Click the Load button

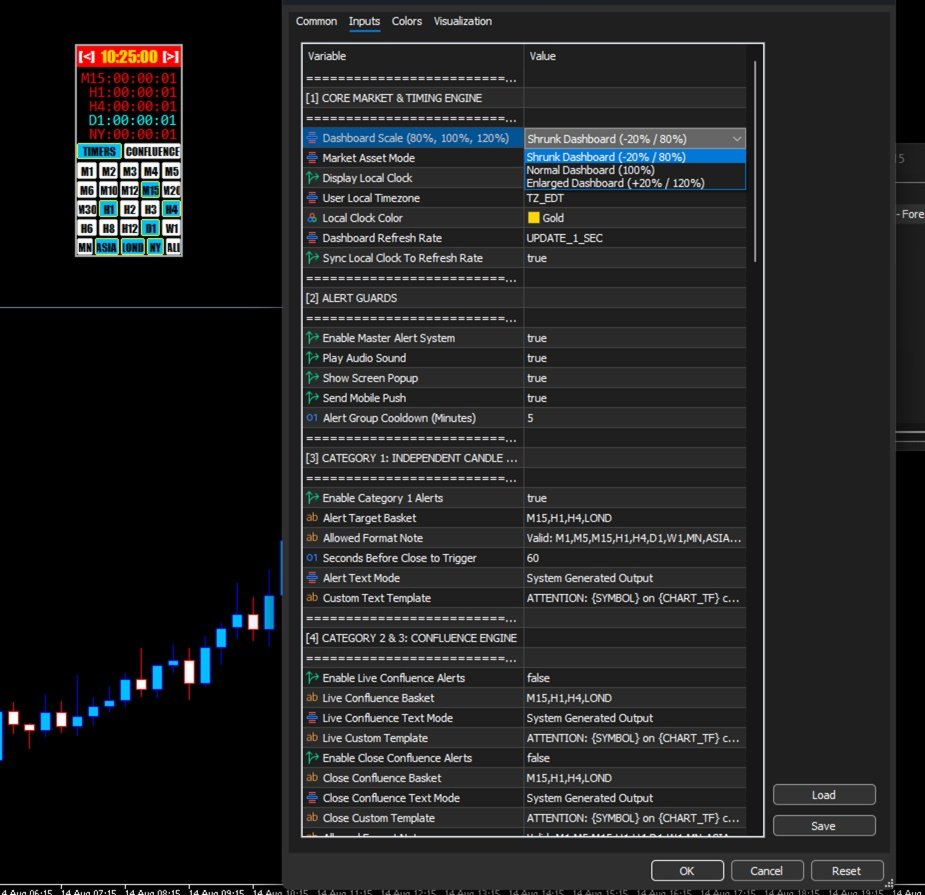(x=824, y=795)
